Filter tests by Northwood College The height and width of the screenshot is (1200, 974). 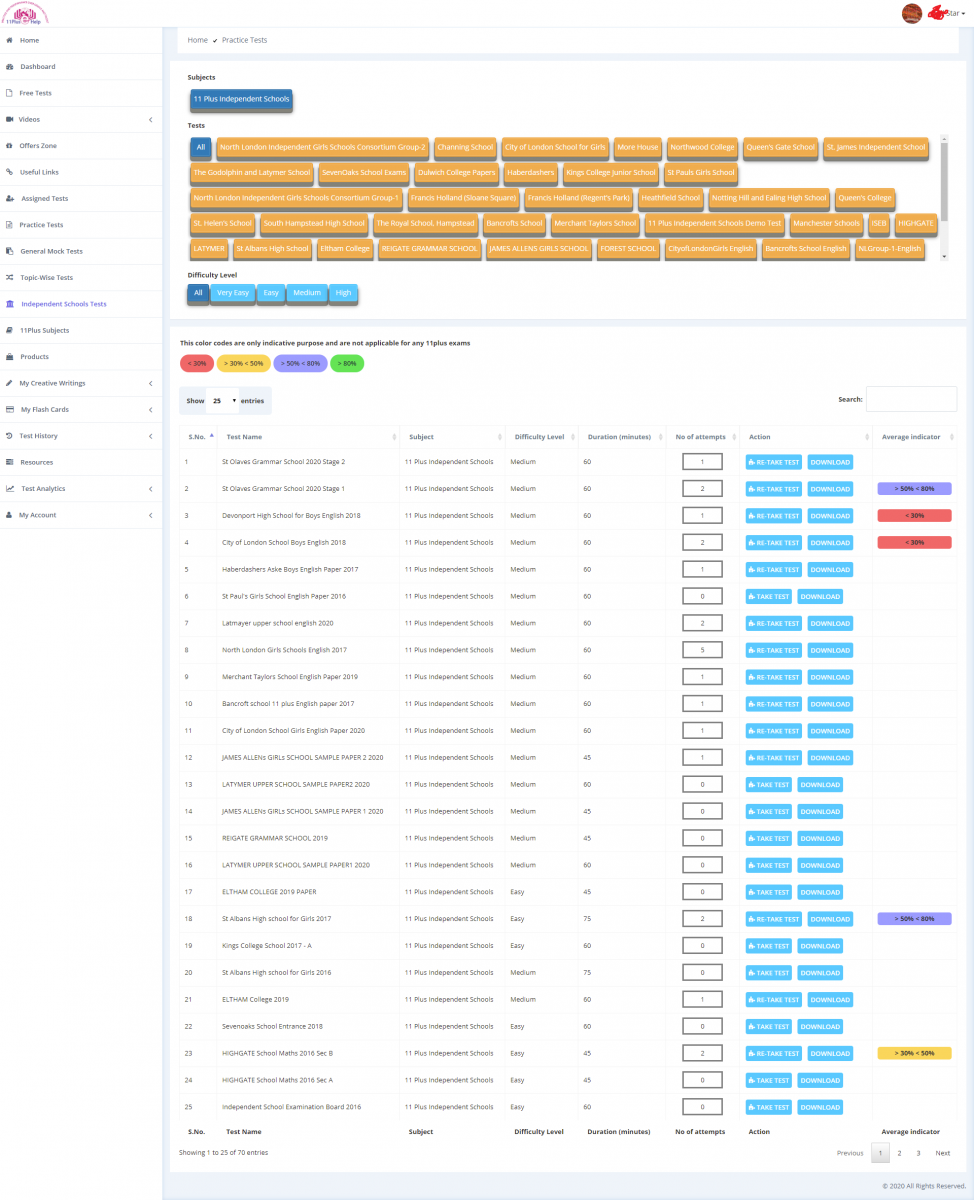[702, 147]
